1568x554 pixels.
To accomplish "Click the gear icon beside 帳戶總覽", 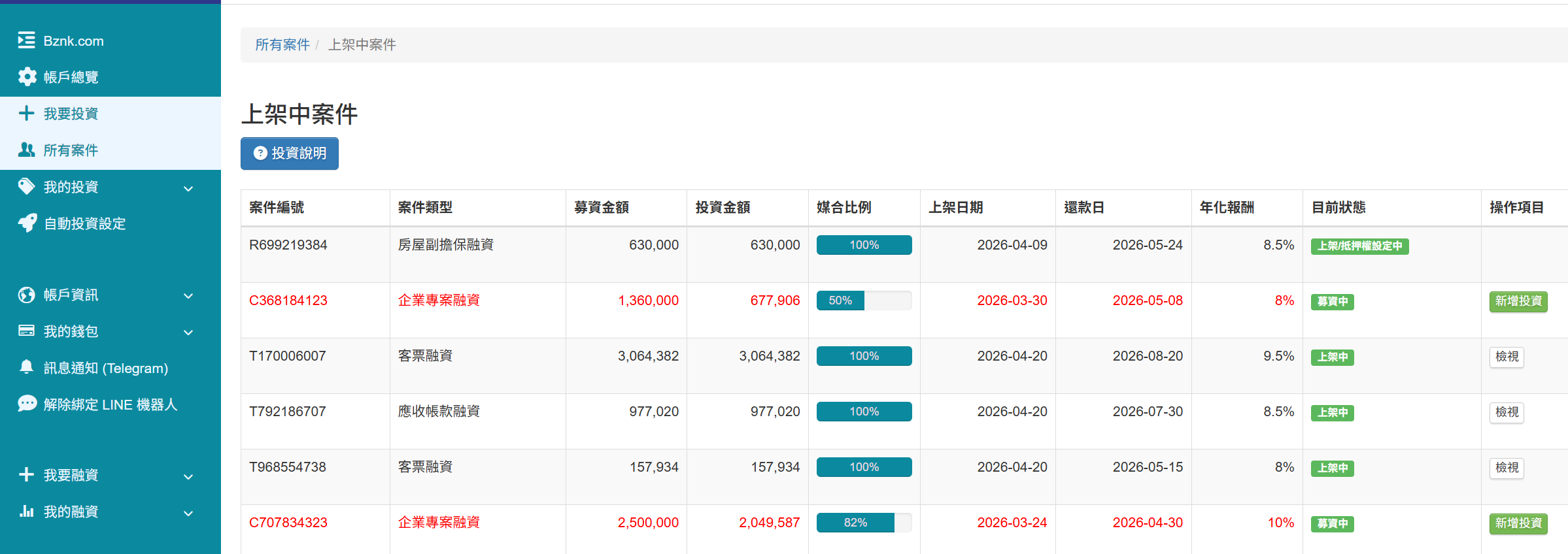I will point(27,77).
